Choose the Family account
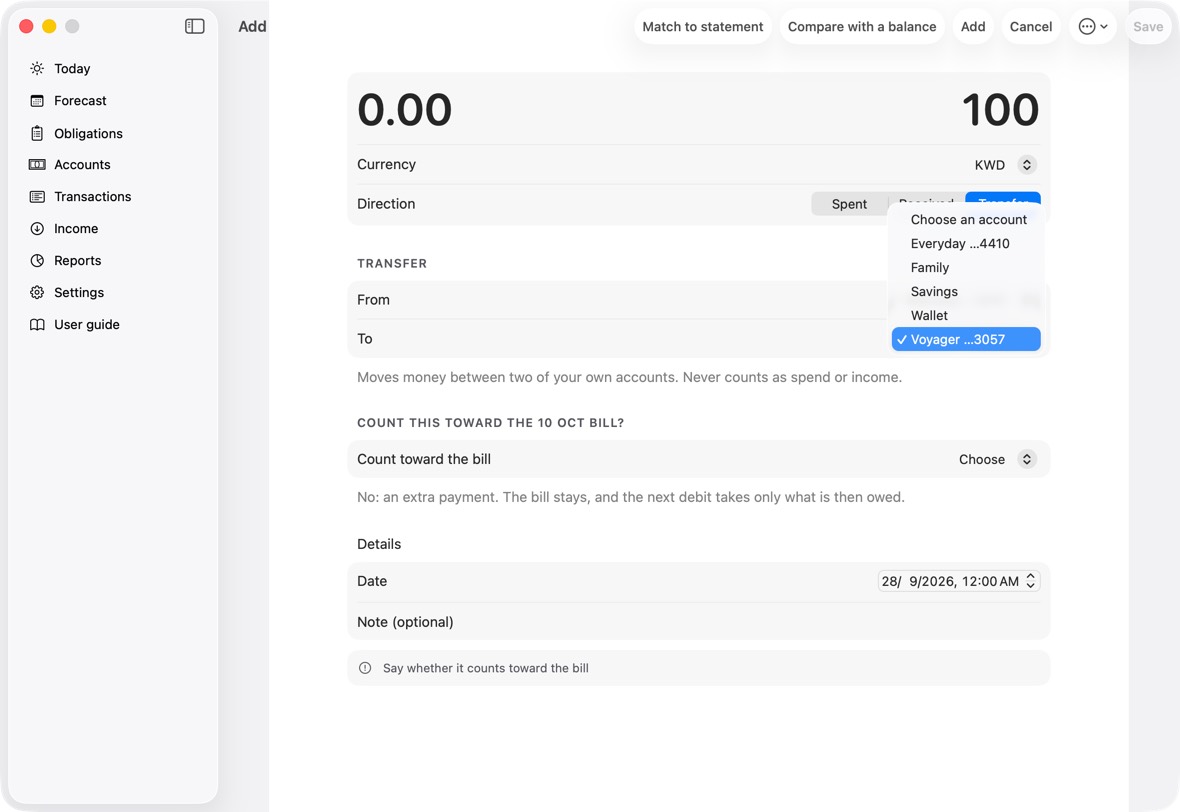The height and width of the screenshot is (812, 1180). coord(966,268)
